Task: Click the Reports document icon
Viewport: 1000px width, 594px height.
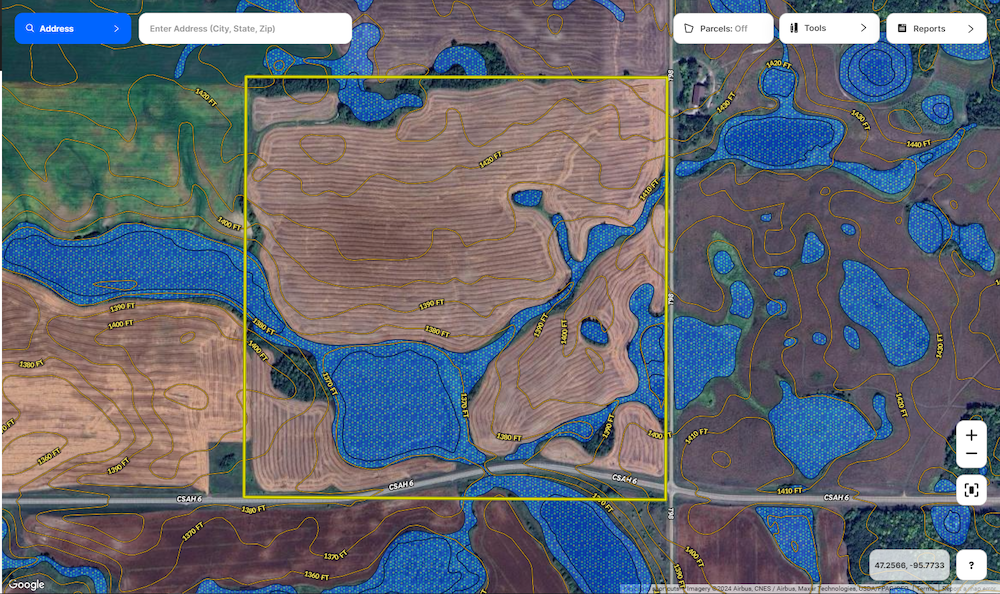Action: [902, 29]
